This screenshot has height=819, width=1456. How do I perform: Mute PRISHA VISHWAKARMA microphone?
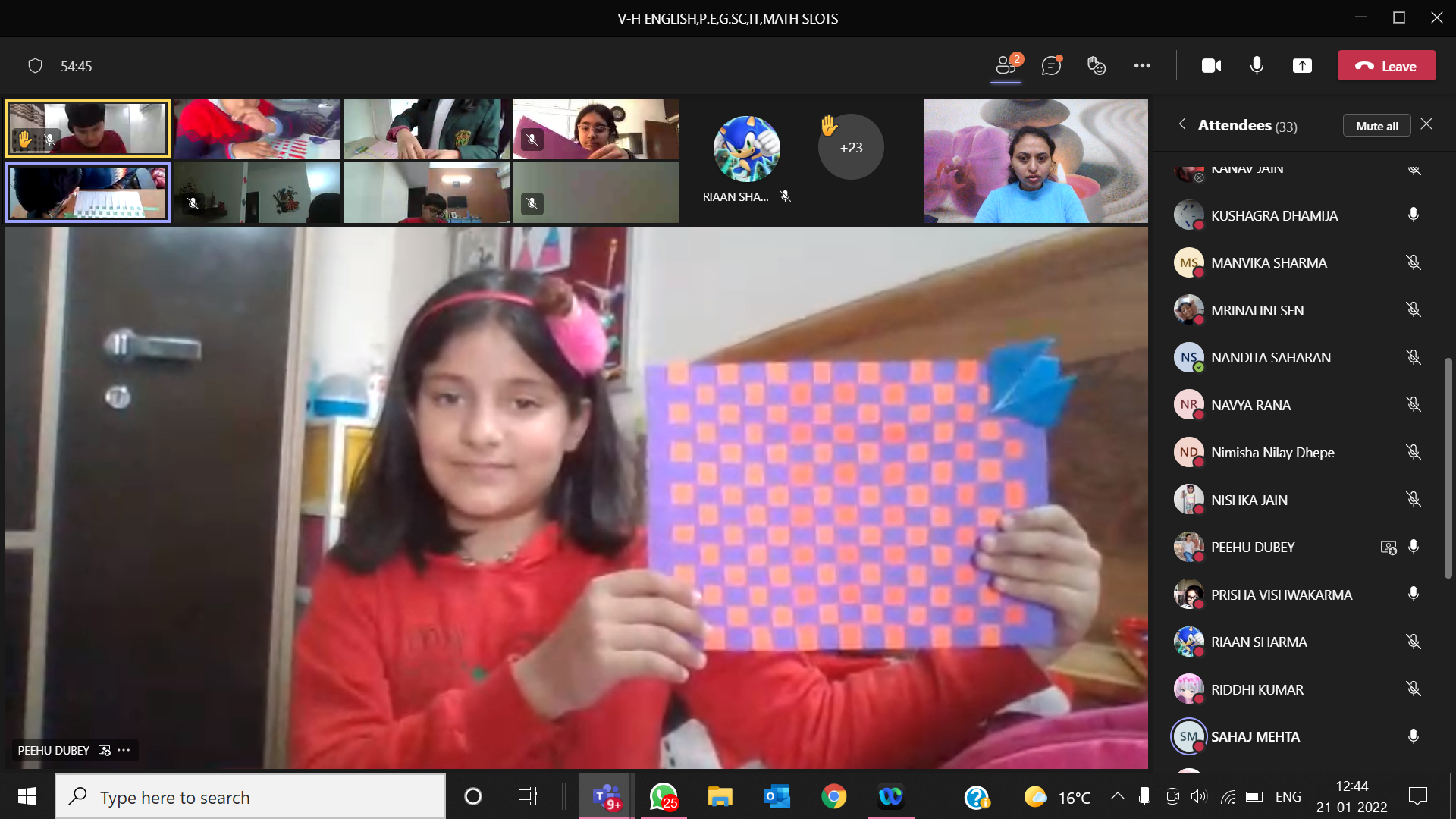[1414, 595]
